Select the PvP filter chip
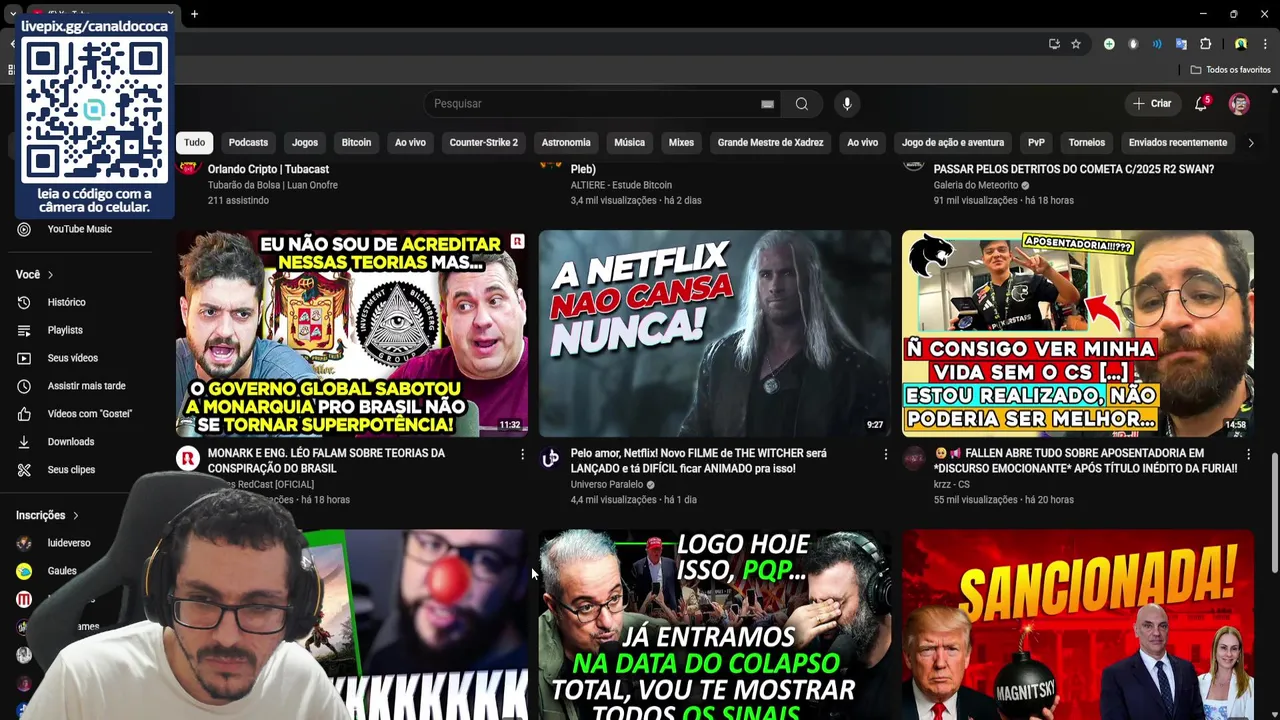 pyautogui.click(x=1036, y=143)
